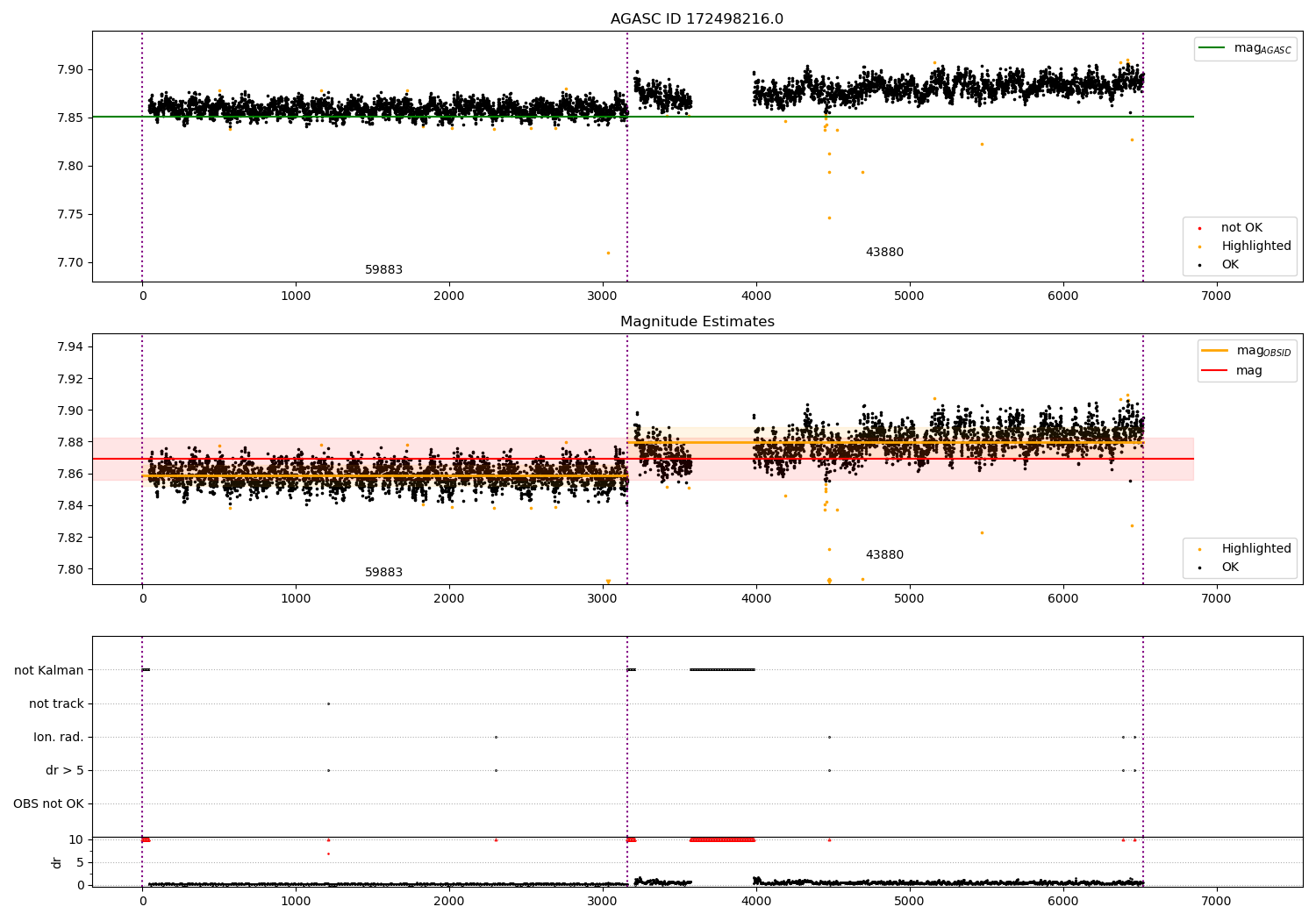Viewport: 1316px width, 921px height.
Task: Click the 7.86 y-axis tick label
Action: click(x=70, y=475)
